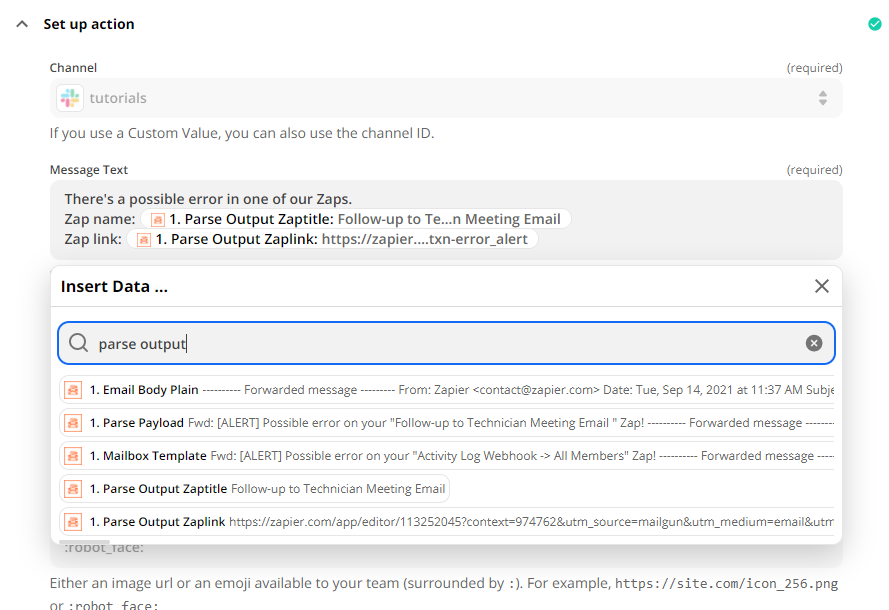Click the channel ID help text
This screenshot has width=889, height=610.
pyautogui.click(x=242, y=133)
